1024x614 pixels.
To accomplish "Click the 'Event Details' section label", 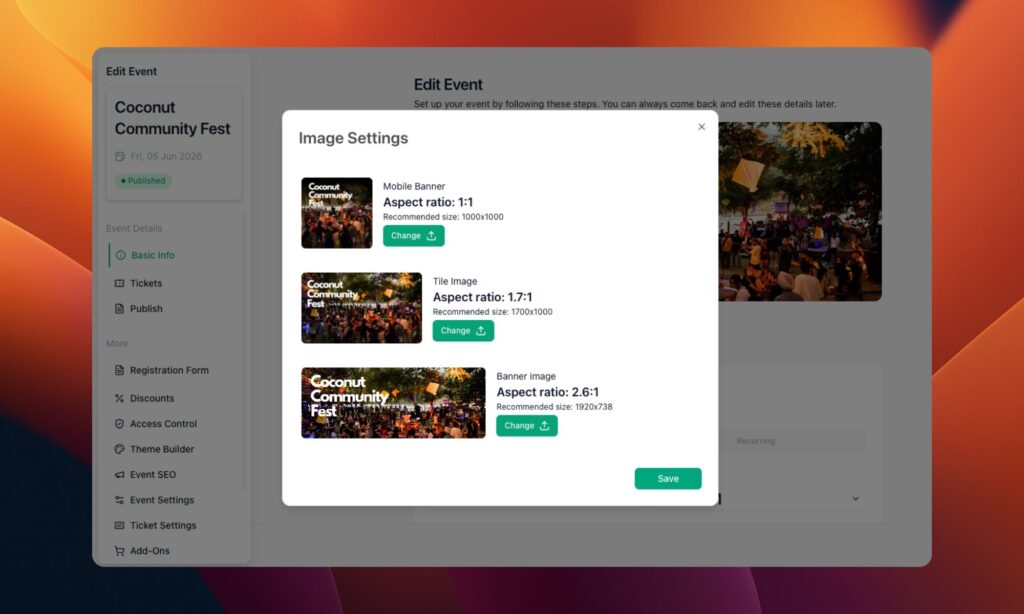I will click(x=134, y=229).
